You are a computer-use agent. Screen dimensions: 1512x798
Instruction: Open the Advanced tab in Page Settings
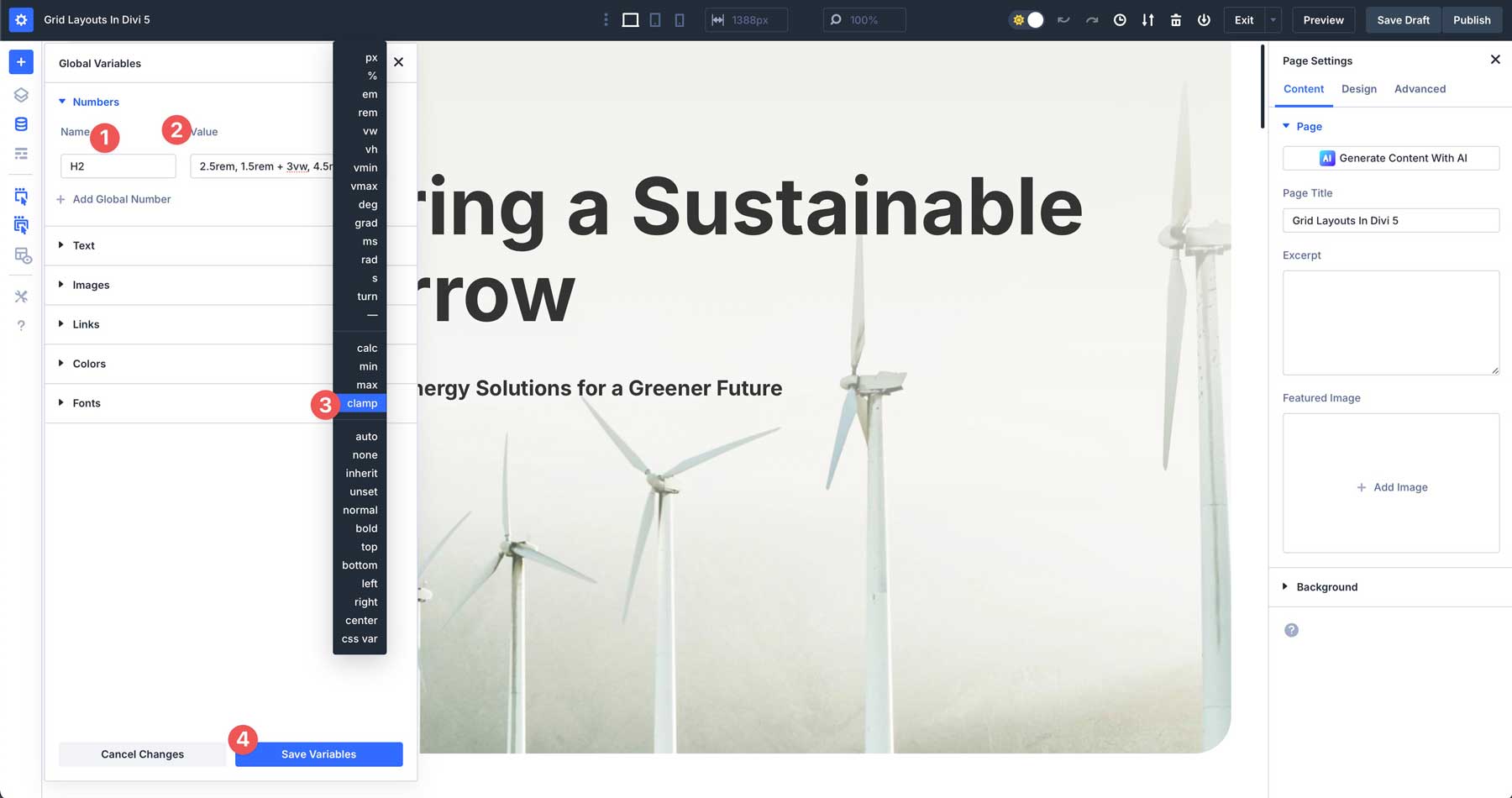(x=1420, y=89)
